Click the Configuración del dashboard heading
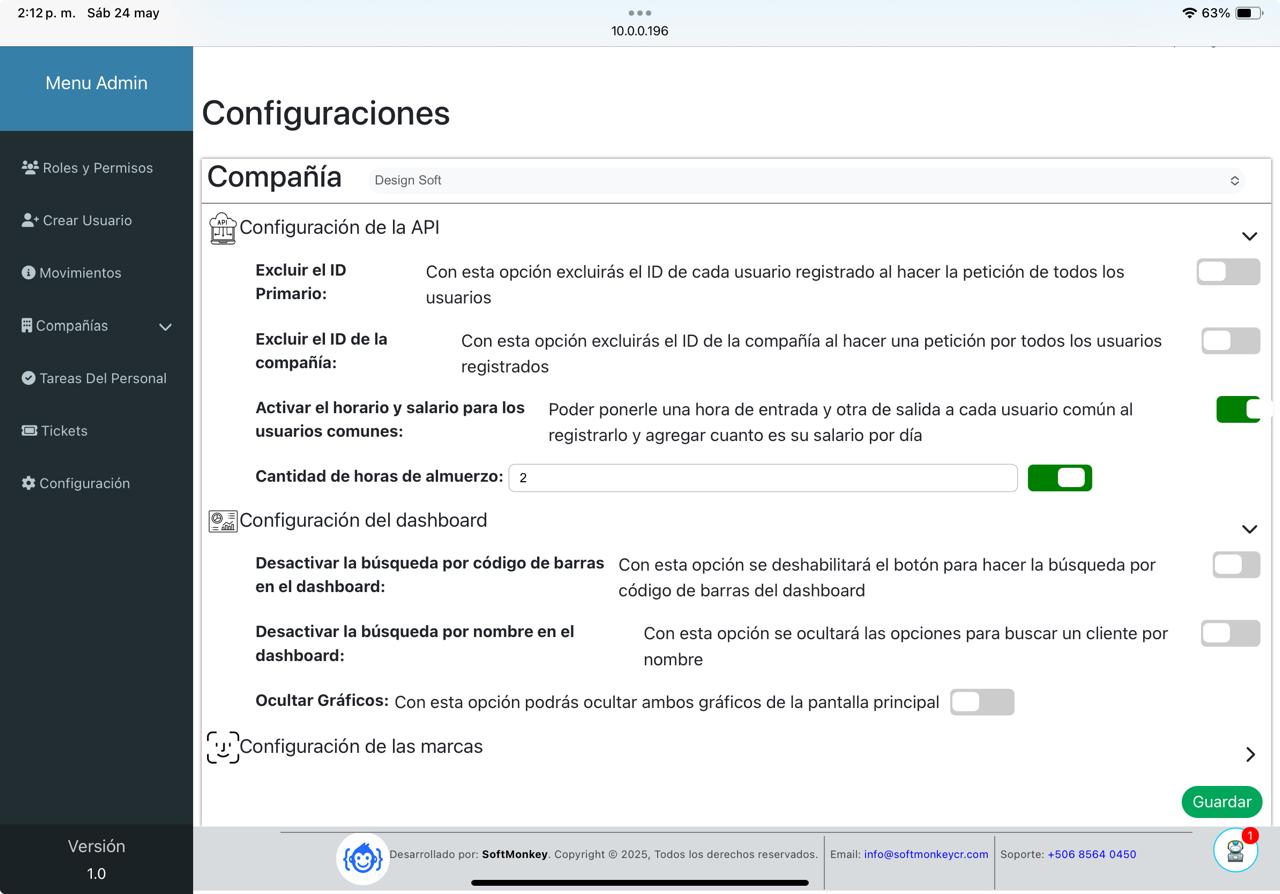This screenshot has width=1280, height=894. click(363, 520)
